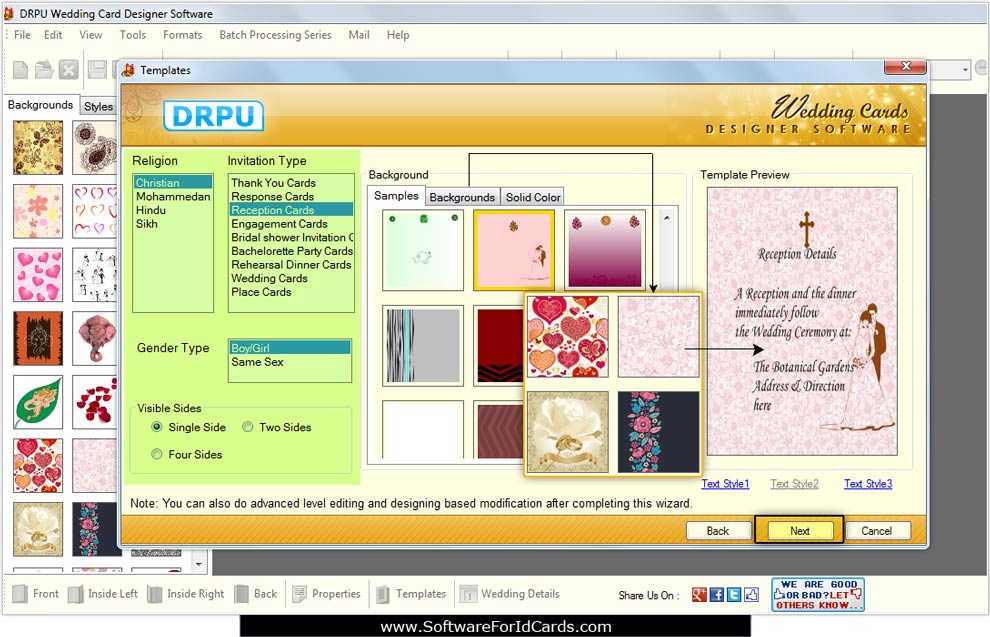Select the orange tribal background thumbnail in sidebar
Image resolution: width=990 pixels, height=637 pixels.
38,338
